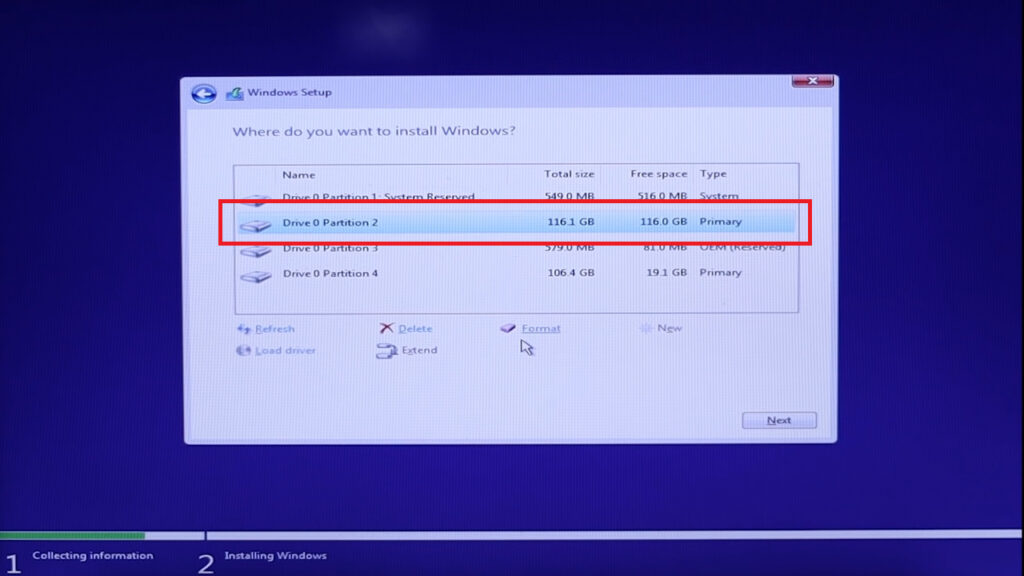Screen dimensions: 1024x576
Task: Select the System Reserved partition row
Action: click(x=450, y=196)
